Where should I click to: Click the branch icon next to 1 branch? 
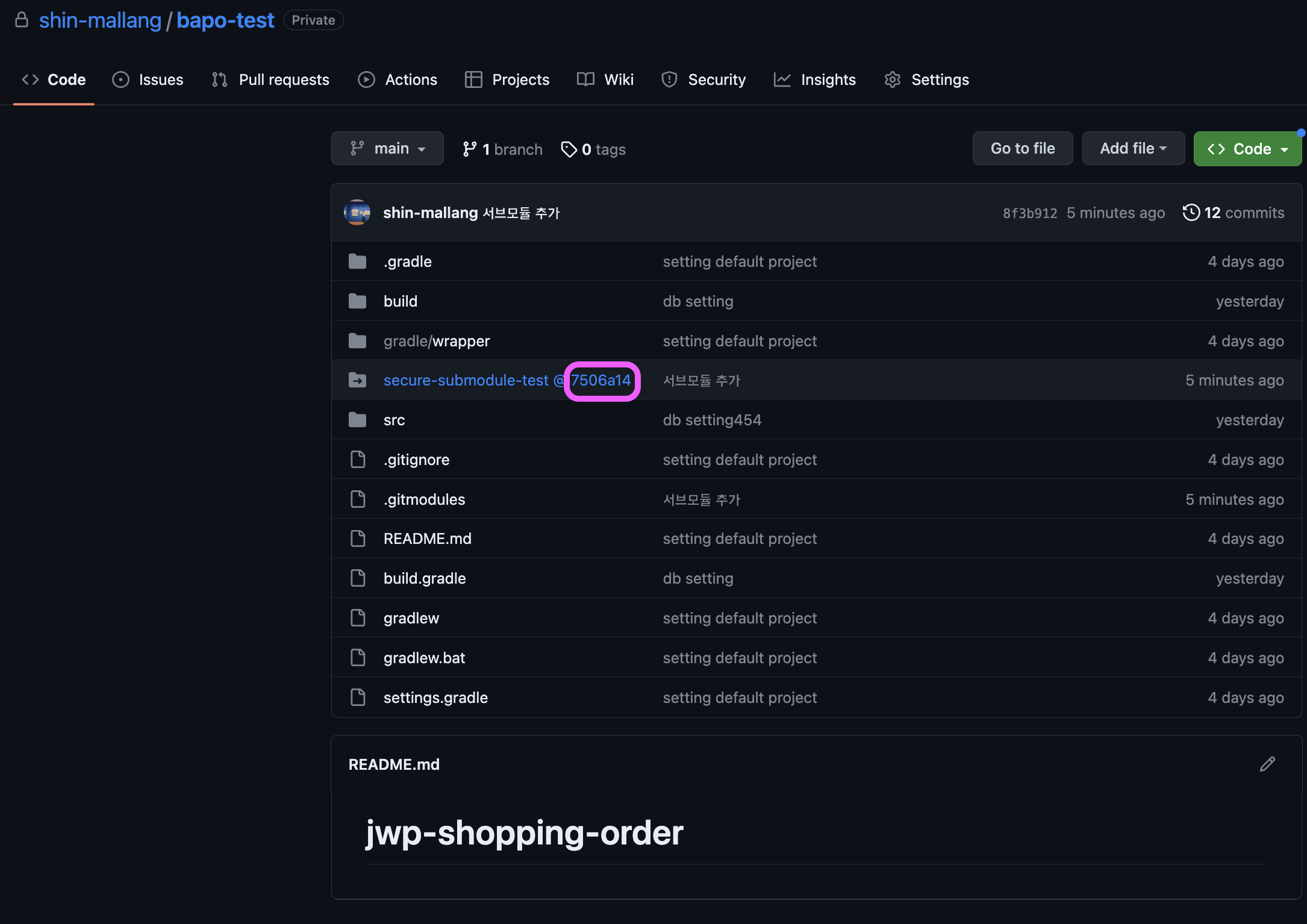pos(469,149)
